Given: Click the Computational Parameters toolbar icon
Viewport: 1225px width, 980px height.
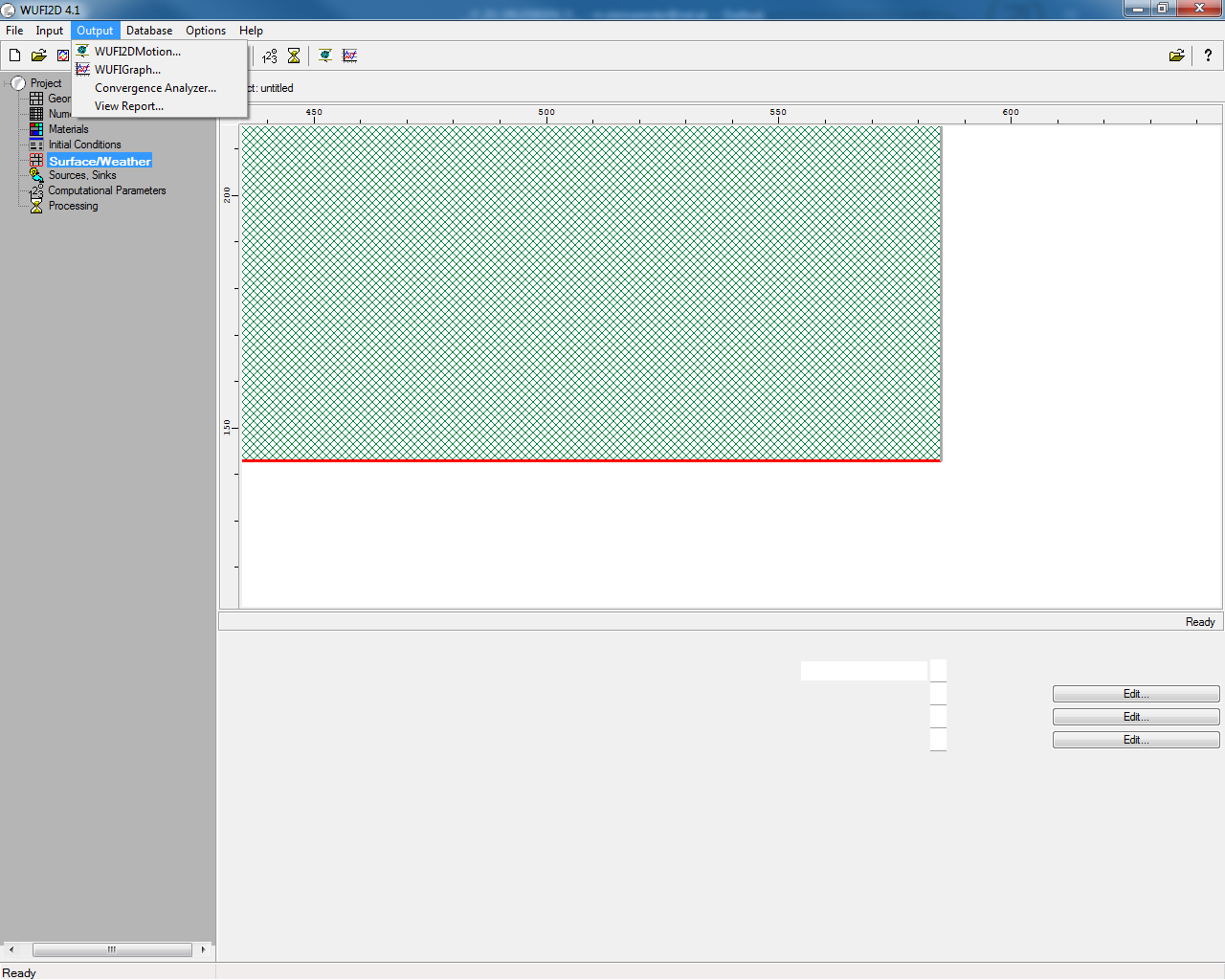Looking at the screenshot, I should click(270, 56).
